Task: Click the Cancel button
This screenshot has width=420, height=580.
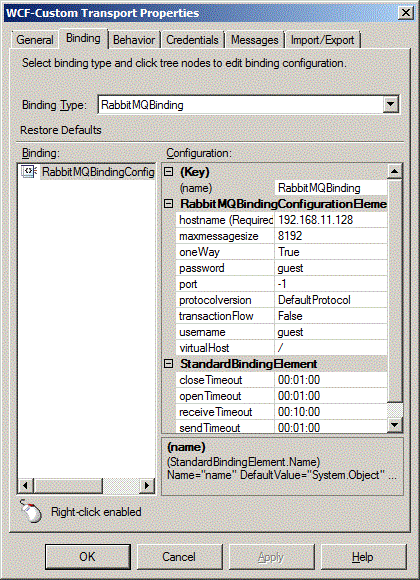Action: coord(179,557)
